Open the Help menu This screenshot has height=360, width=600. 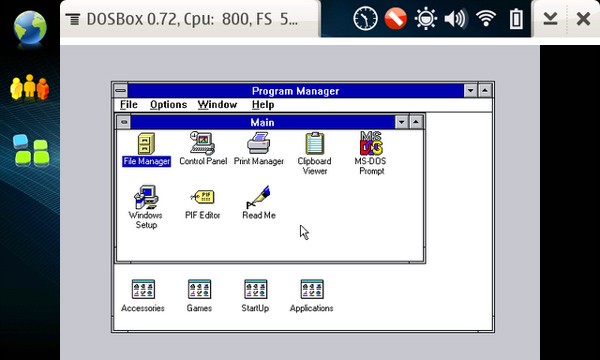tap(263, 104)
